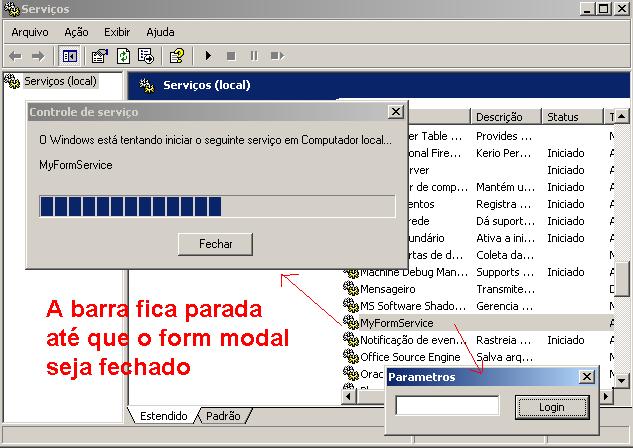Click the Login button in Parametros
The width and height of the screenshot is (633, 448).
[x=551, y=406]
